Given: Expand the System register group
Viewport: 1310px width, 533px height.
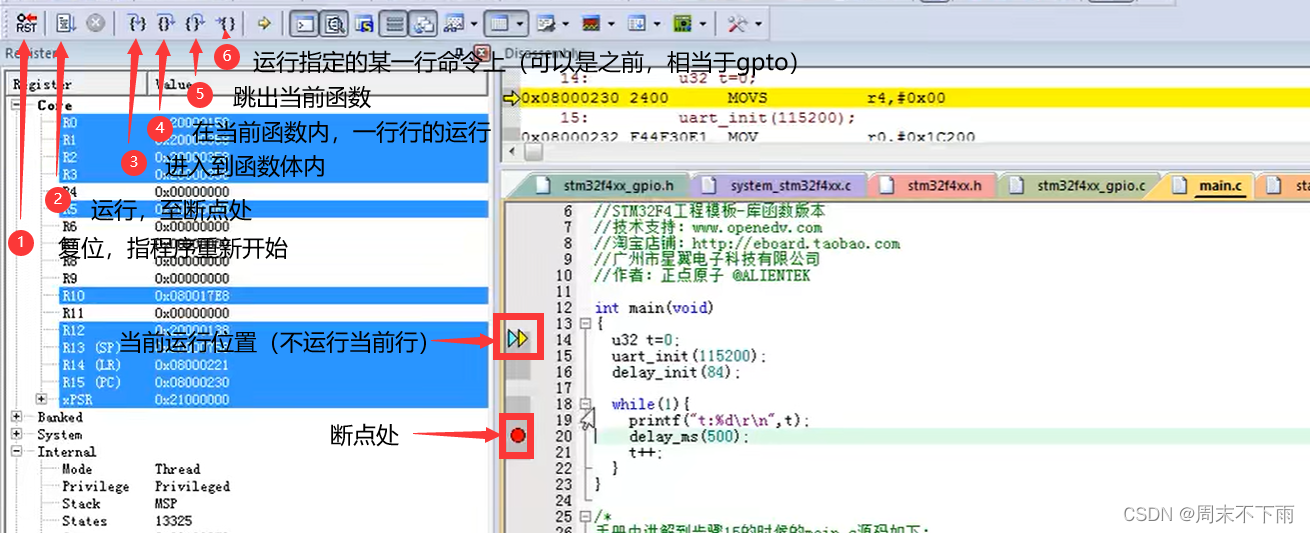Looking at the screenshot, I should point(17,434).
